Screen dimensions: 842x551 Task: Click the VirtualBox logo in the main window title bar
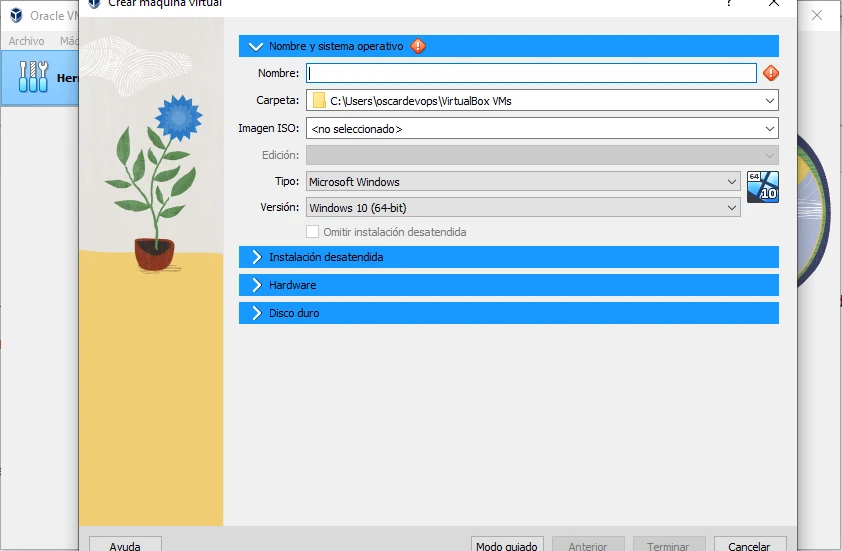(16, 16)
